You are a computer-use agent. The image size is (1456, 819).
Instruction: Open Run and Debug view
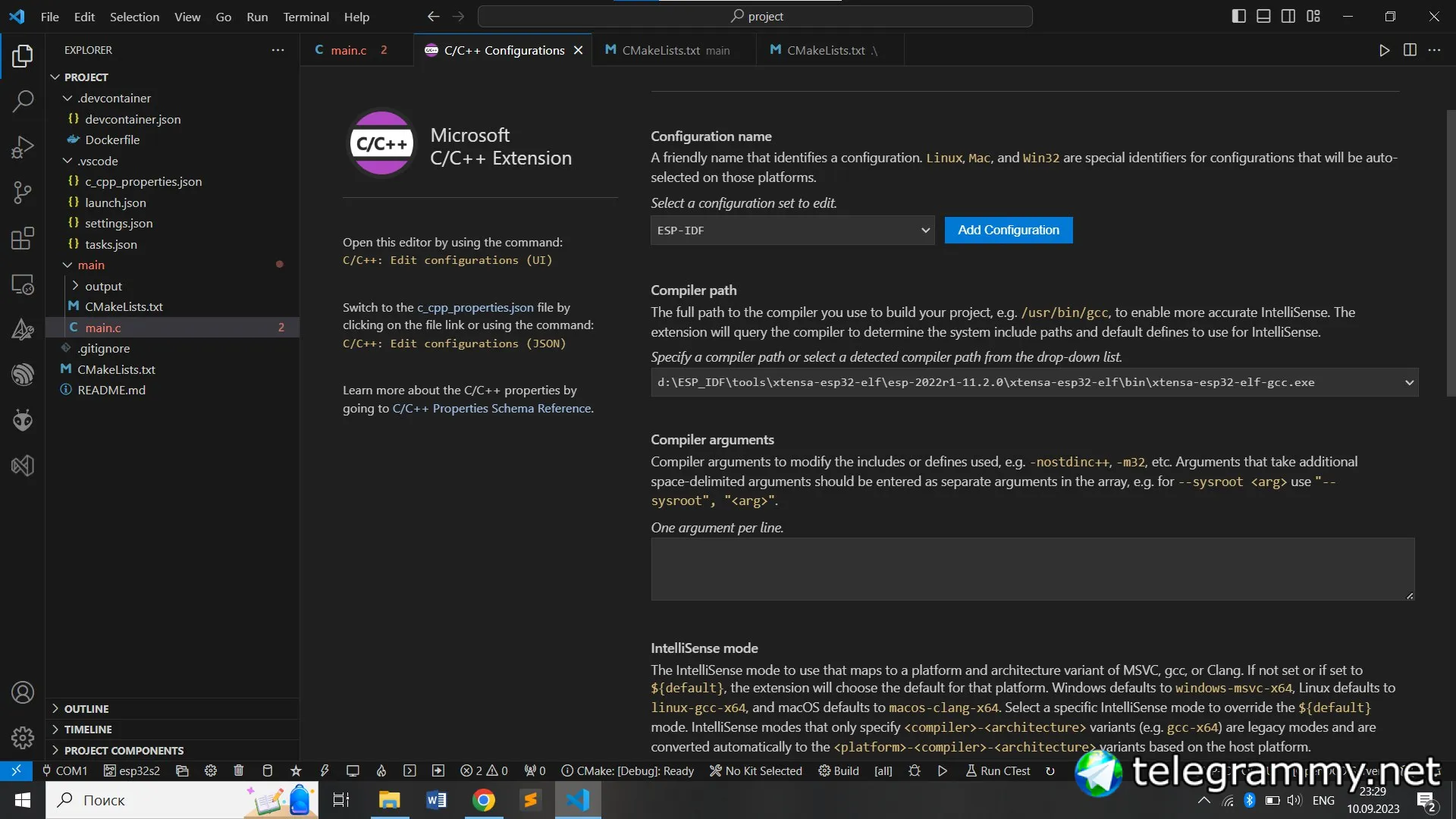23,146
